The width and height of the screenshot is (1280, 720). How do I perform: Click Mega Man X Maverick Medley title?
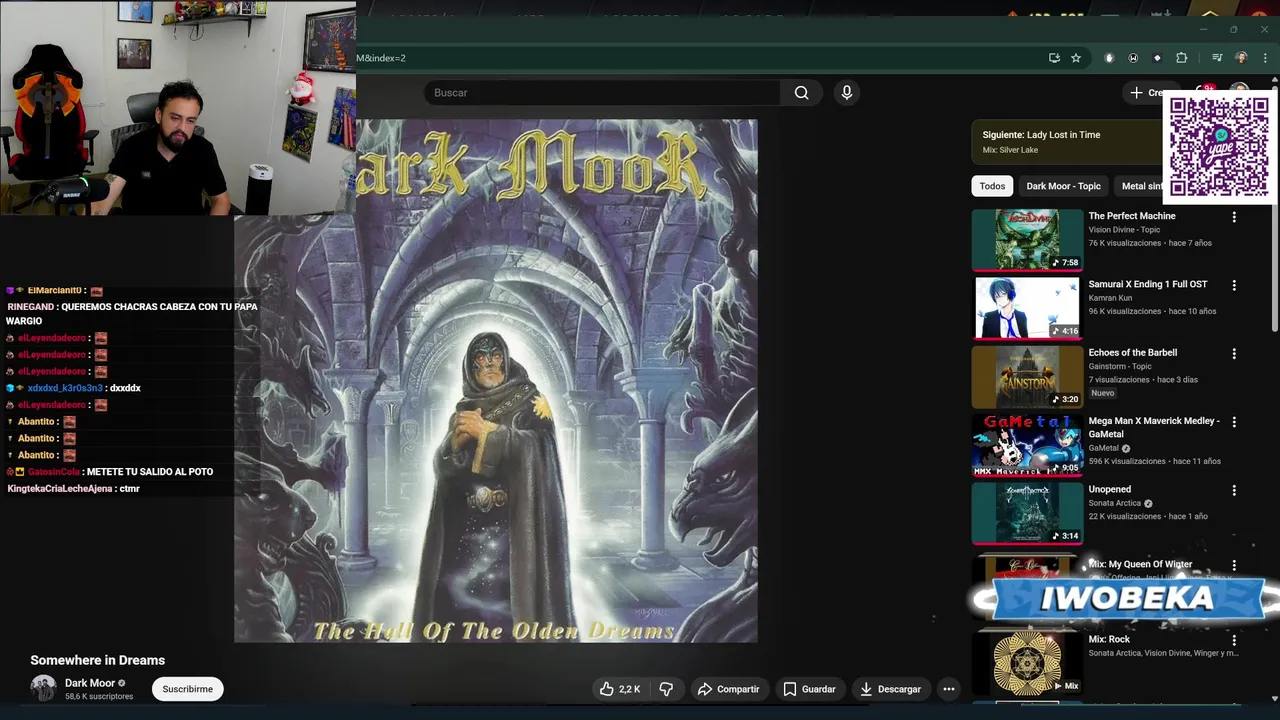pyautogui.click(x=1154, y=427)
